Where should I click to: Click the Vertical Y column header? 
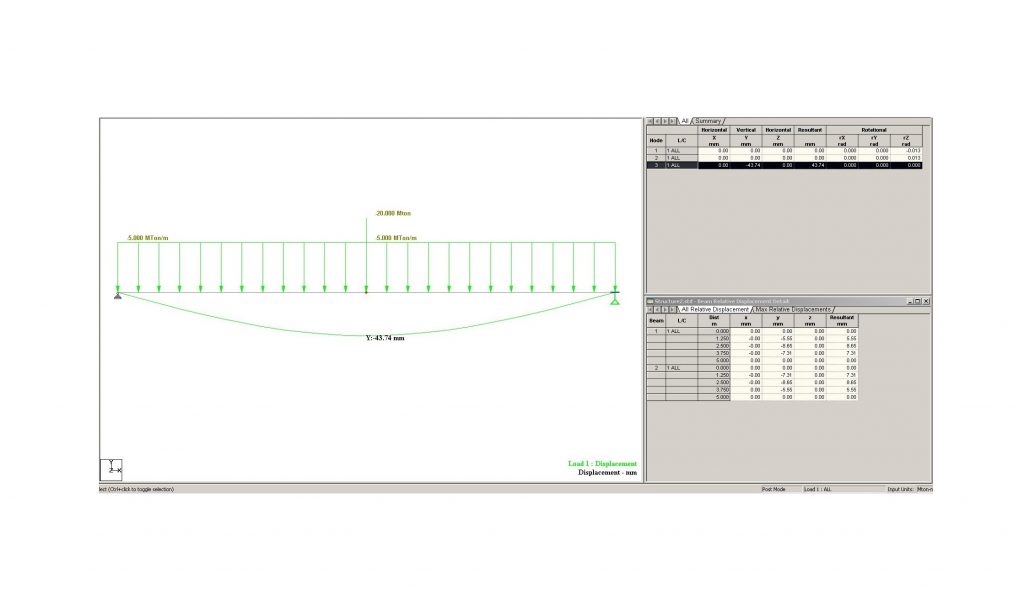[745, 136]
